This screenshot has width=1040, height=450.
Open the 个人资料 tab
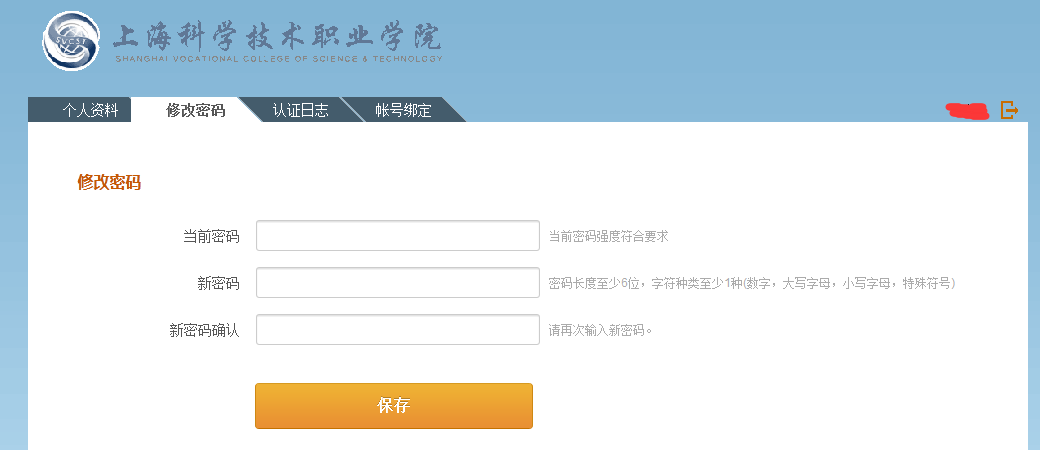90,111
